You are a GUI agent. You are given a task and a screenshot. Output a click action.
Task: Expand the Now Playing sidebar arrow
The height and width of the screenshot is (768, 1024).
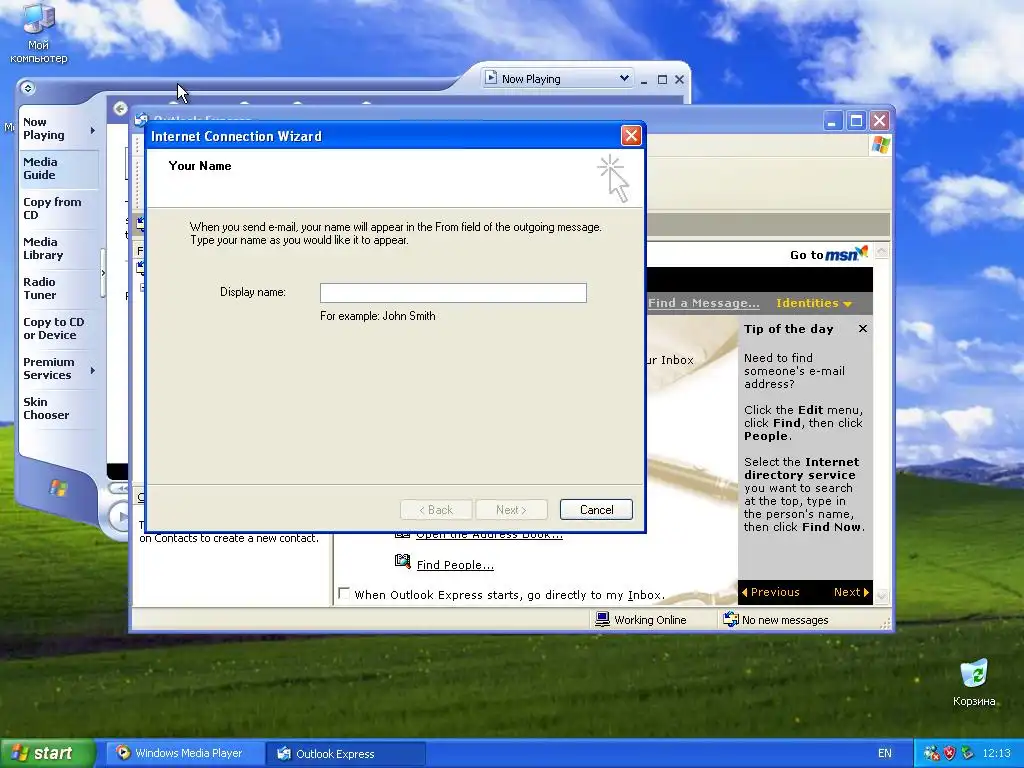pyautogui.click(x=93, y=130)
